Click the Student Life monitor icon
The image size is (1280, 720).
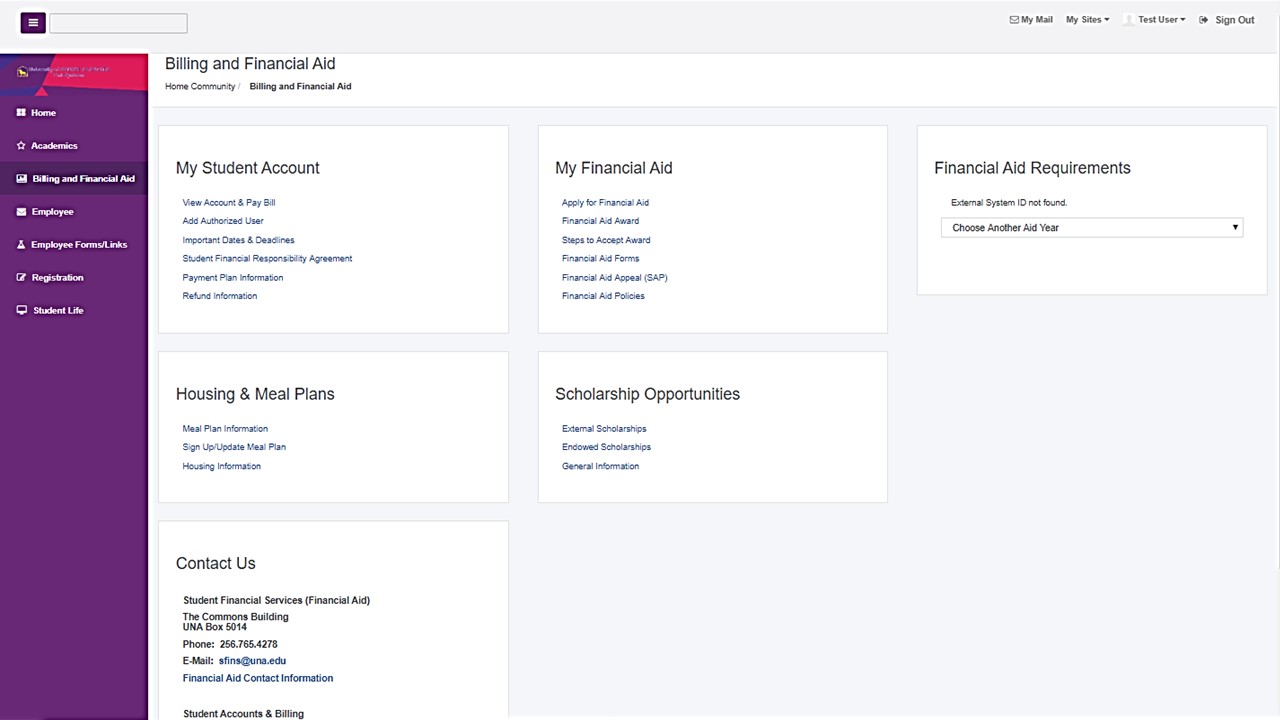tap(22, 311)
